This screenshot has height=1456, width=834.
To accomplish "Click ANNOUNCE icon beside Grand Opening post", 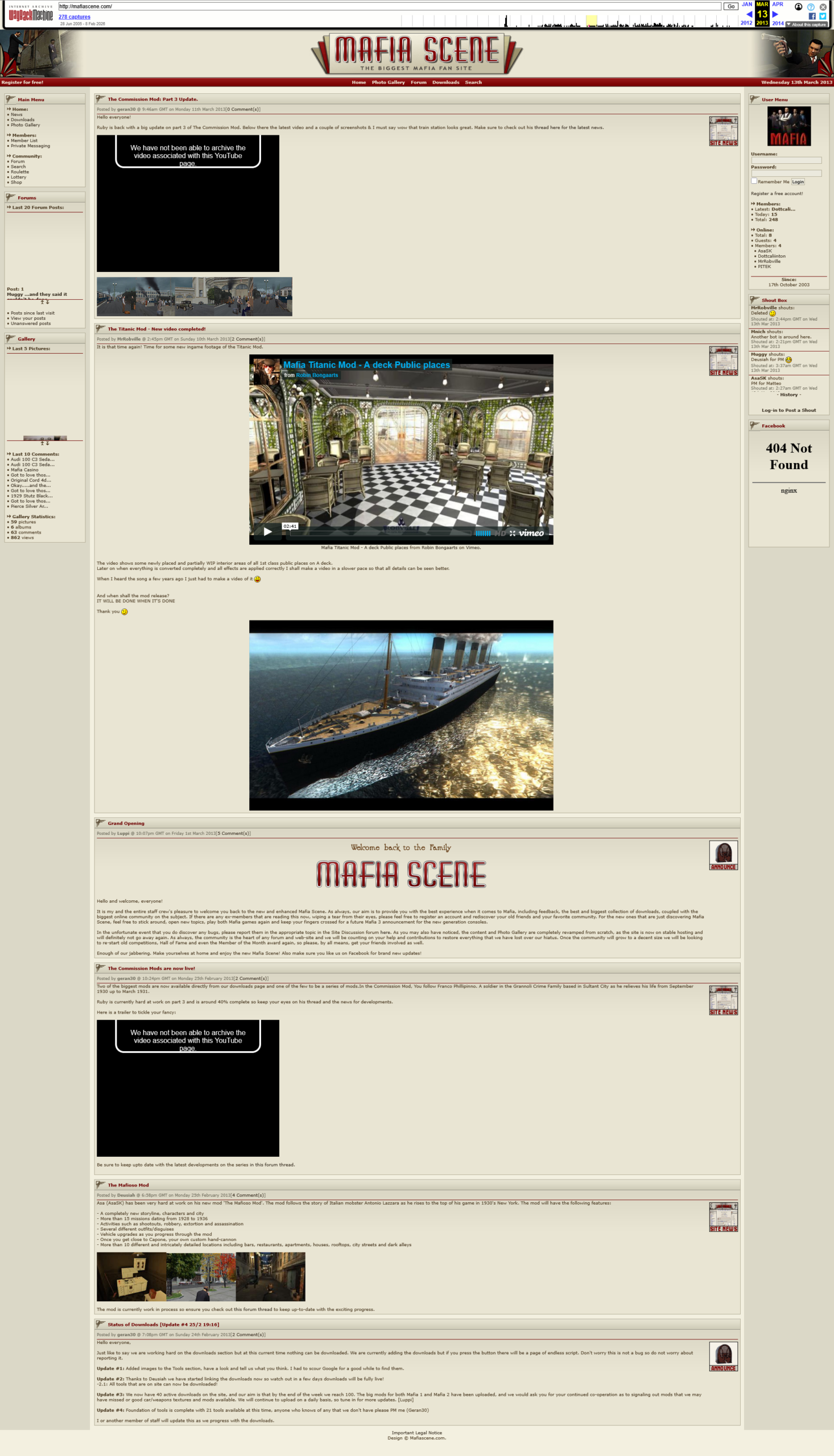I will 724,855.
